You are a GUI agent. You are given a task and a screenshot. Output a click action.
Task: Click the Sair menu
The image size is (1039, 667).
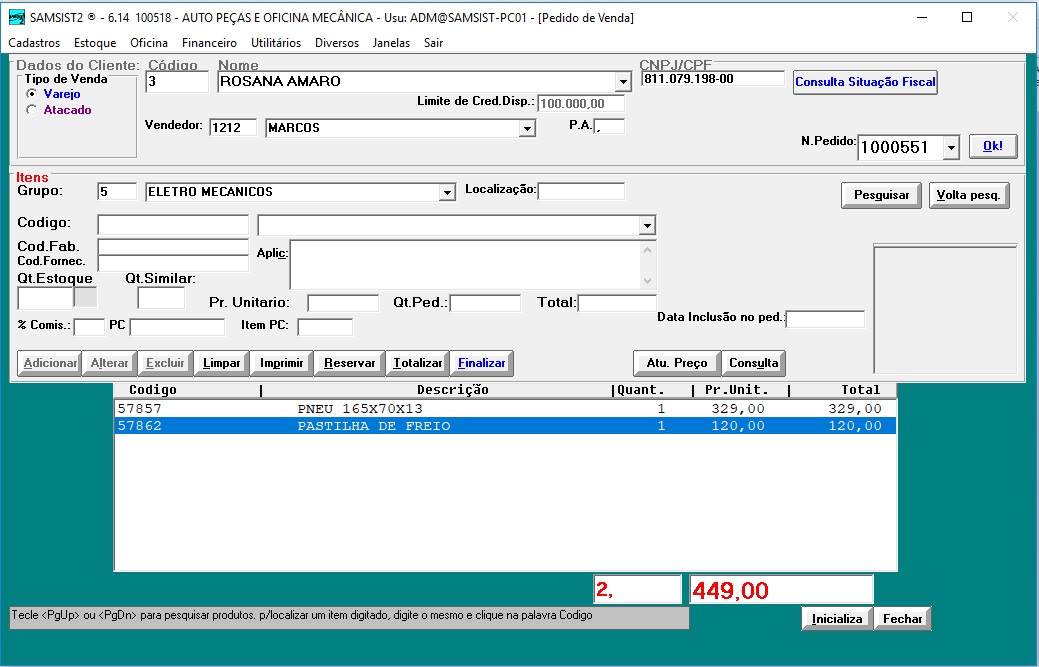[433, 43]
